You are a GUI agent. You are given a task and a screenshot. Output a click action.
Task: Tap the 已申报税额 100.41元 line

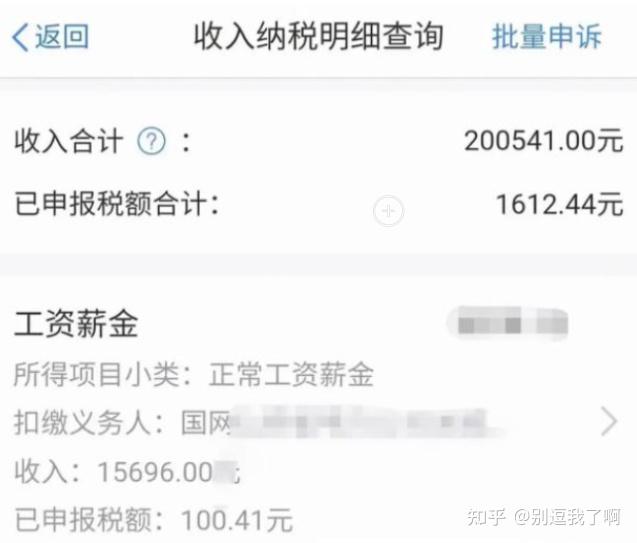pyautogui.click(x=153, y=520)
